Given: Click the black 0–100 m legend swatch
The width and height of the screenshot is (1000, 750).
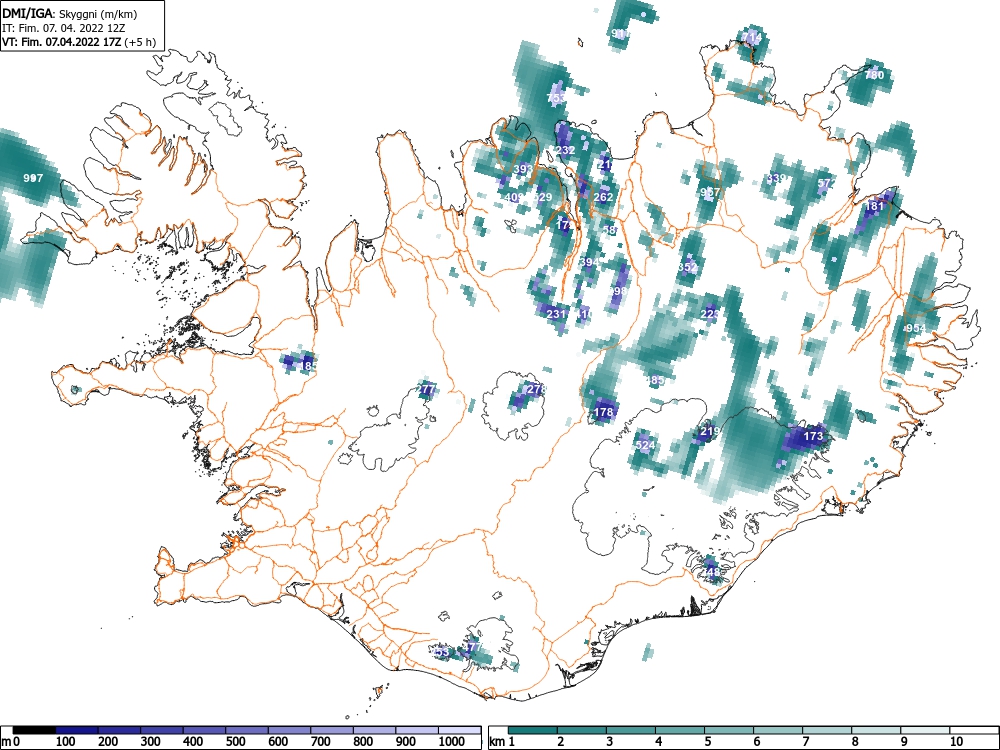Looking at the screenshot, I should [x=34, y=730].
